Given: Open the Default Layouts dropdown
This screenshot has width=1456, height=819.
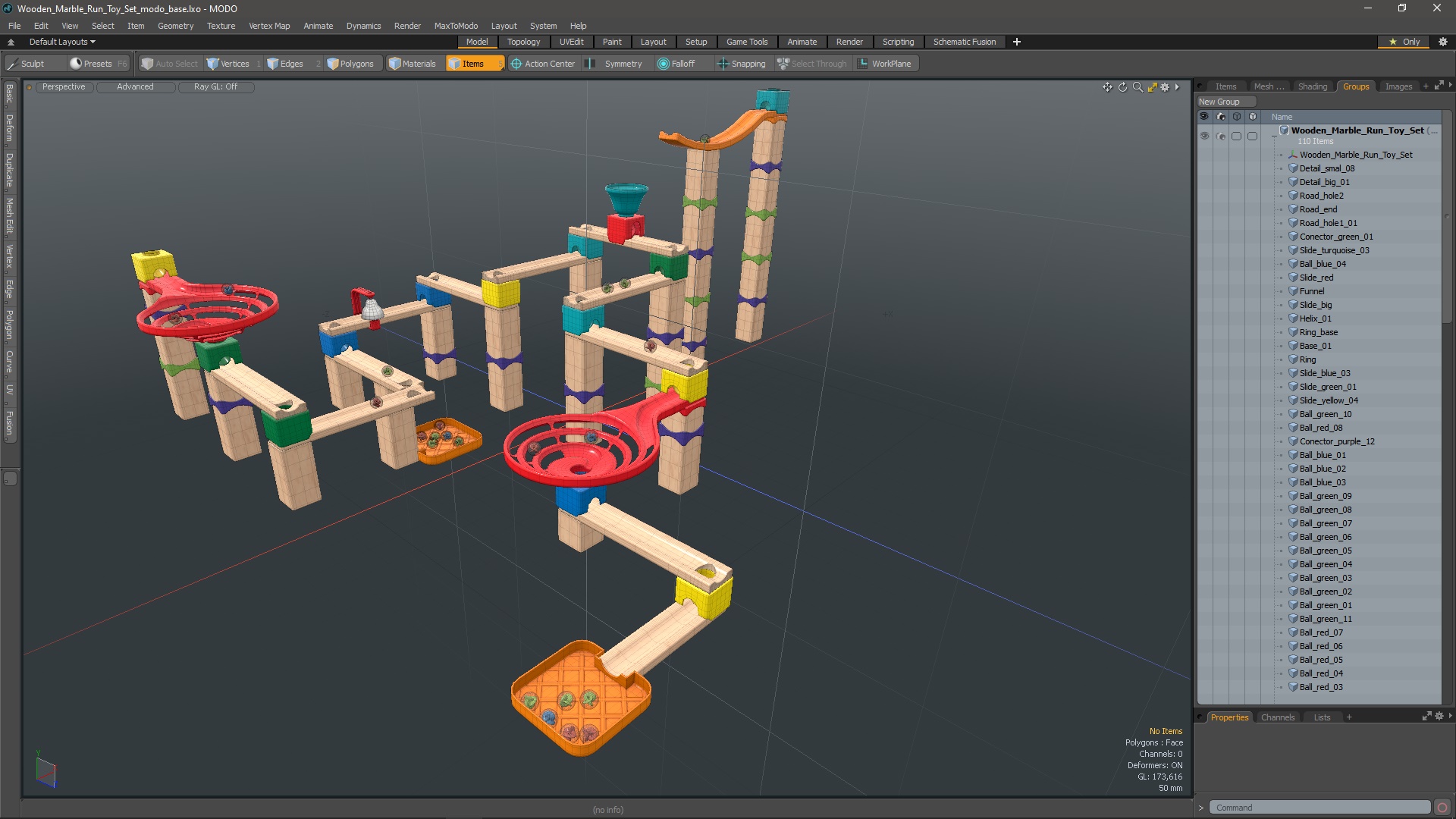Looking at the screenshot, I should click(62, 42).
